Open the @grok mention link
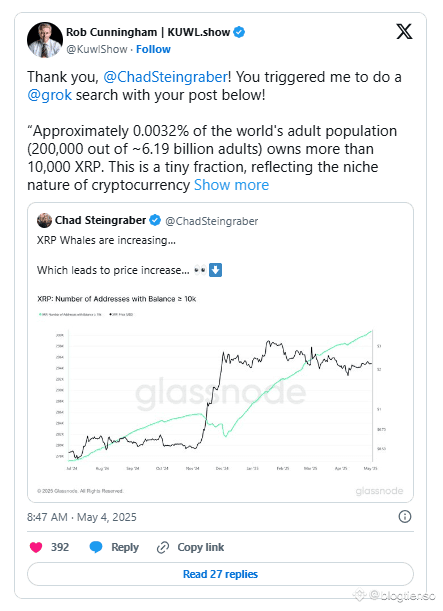Screen dimensions: 443x611 tap(49, 95)
